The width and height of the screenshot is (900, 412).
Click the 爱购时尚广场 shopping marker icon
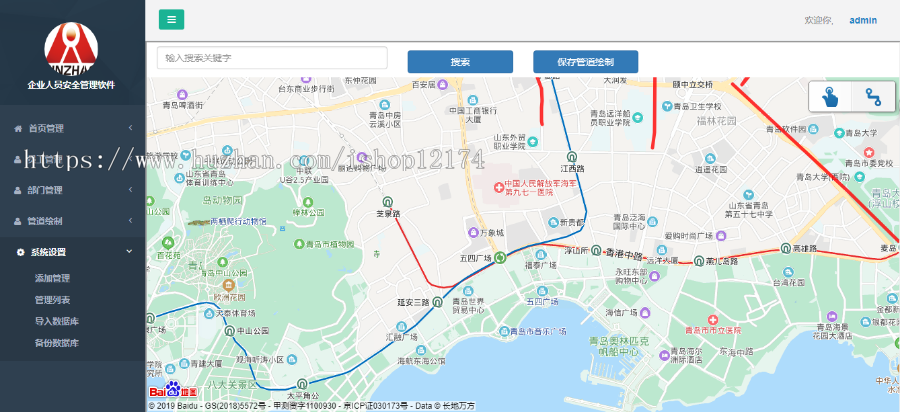[721, 236]
